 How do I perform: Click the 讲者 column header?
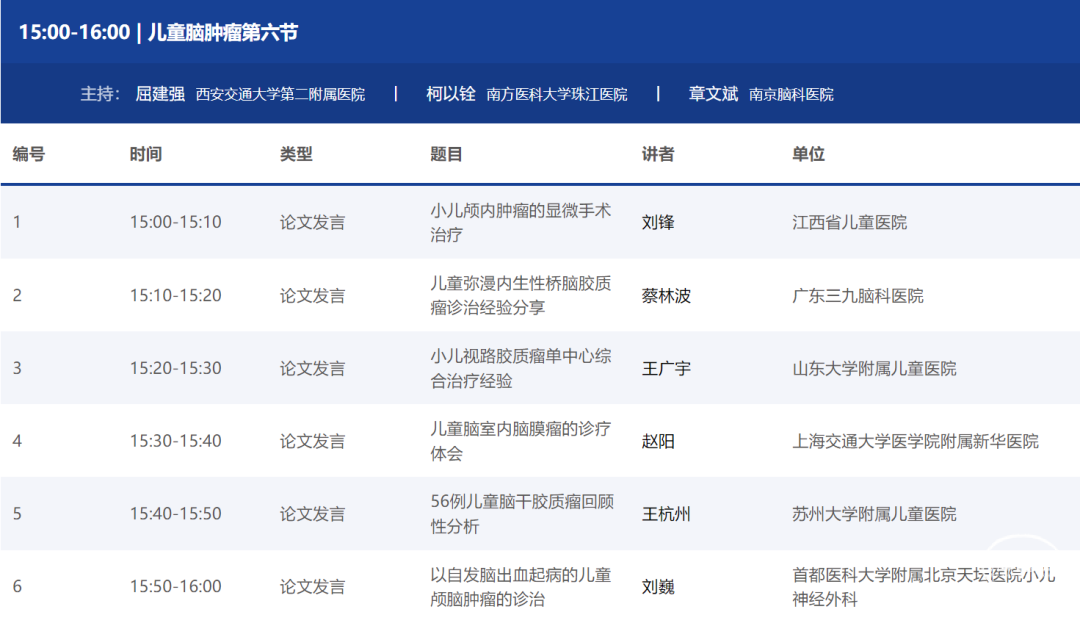coord(658,154)
